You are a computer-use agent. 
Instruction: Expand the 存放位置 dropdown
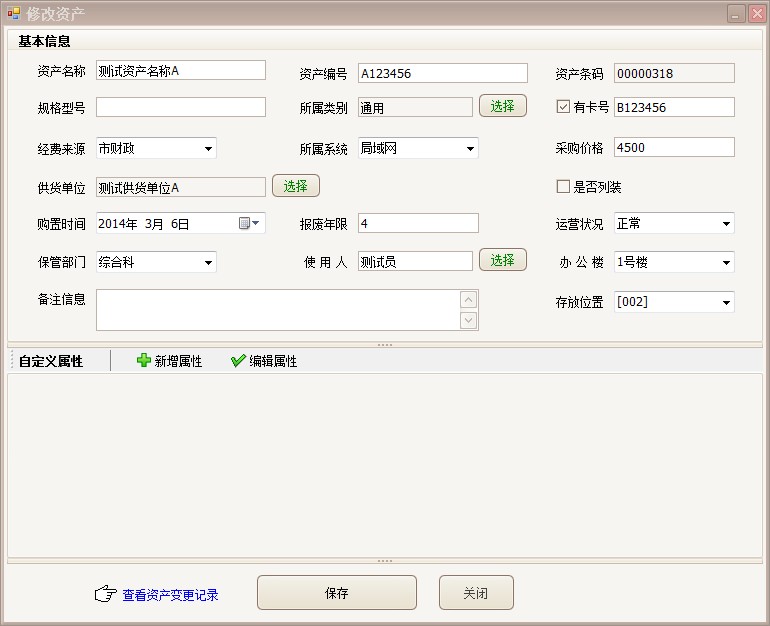(x=726, y=302)
